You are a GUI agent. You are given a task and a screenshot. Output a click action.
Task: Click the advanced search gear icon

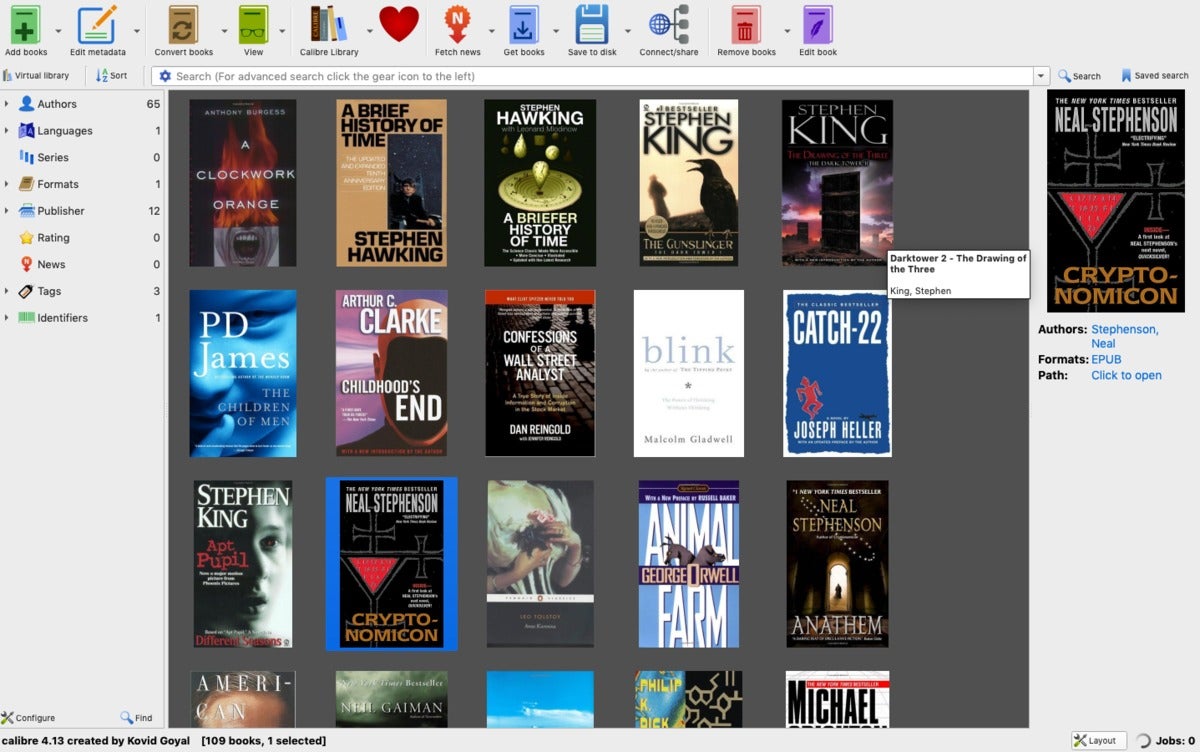165,76
